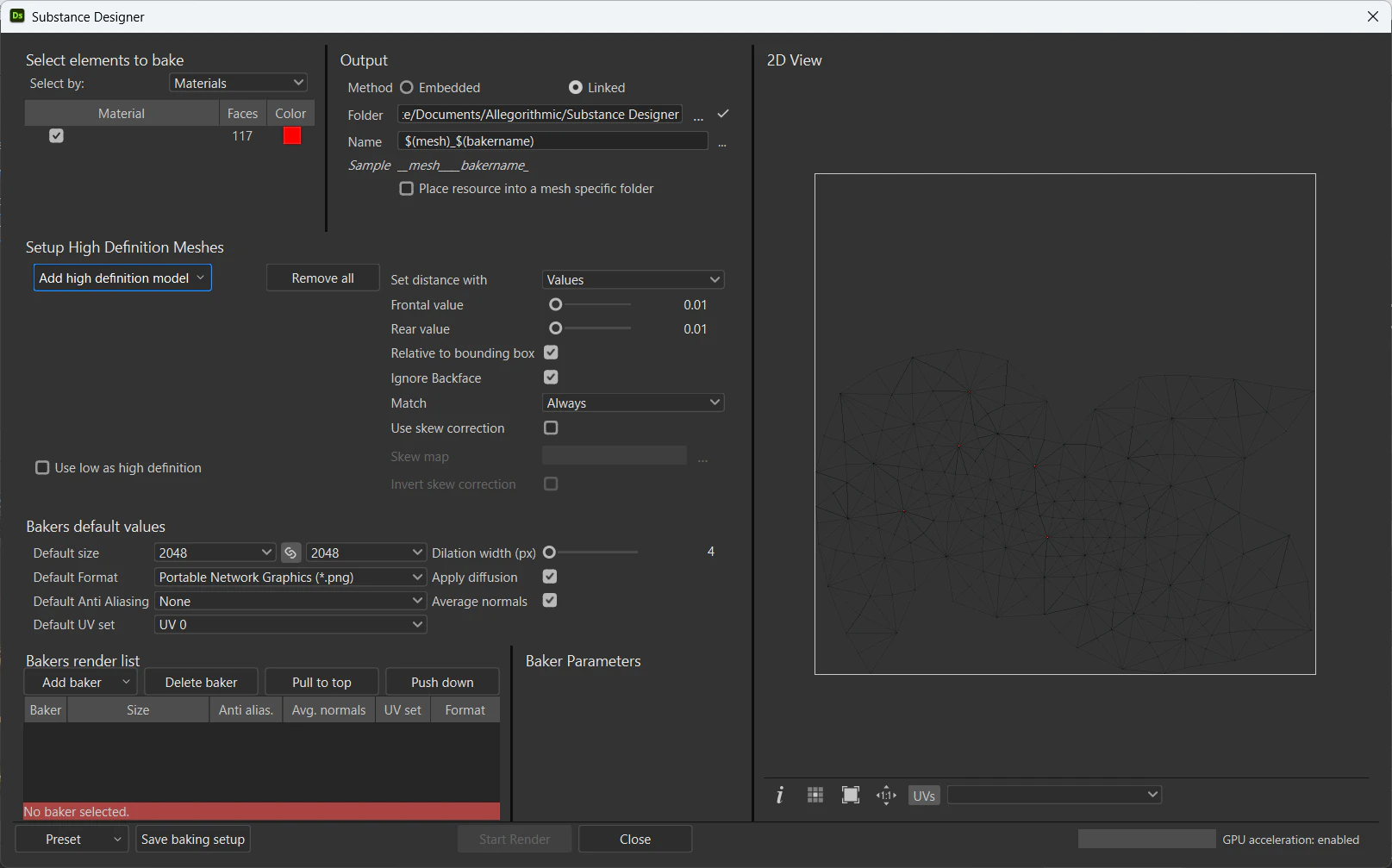
Task: Click the Size column header in render list
Action: point(138,709)
